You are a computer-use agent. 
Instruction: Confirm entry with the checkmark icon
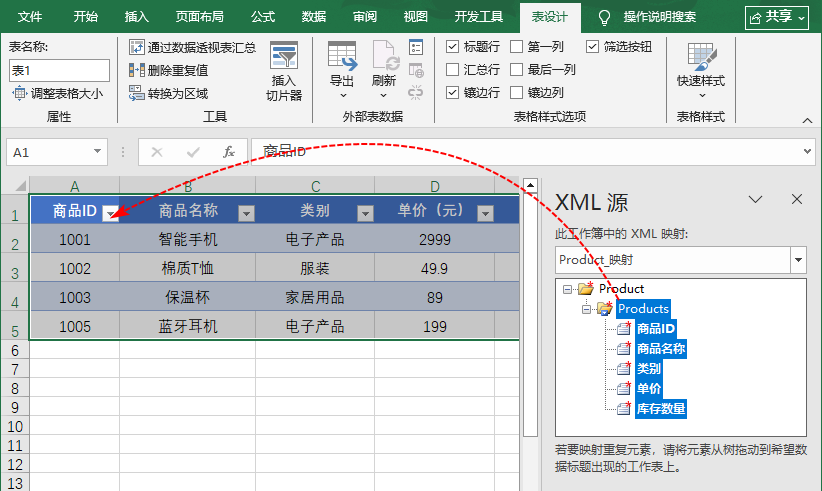193,152
